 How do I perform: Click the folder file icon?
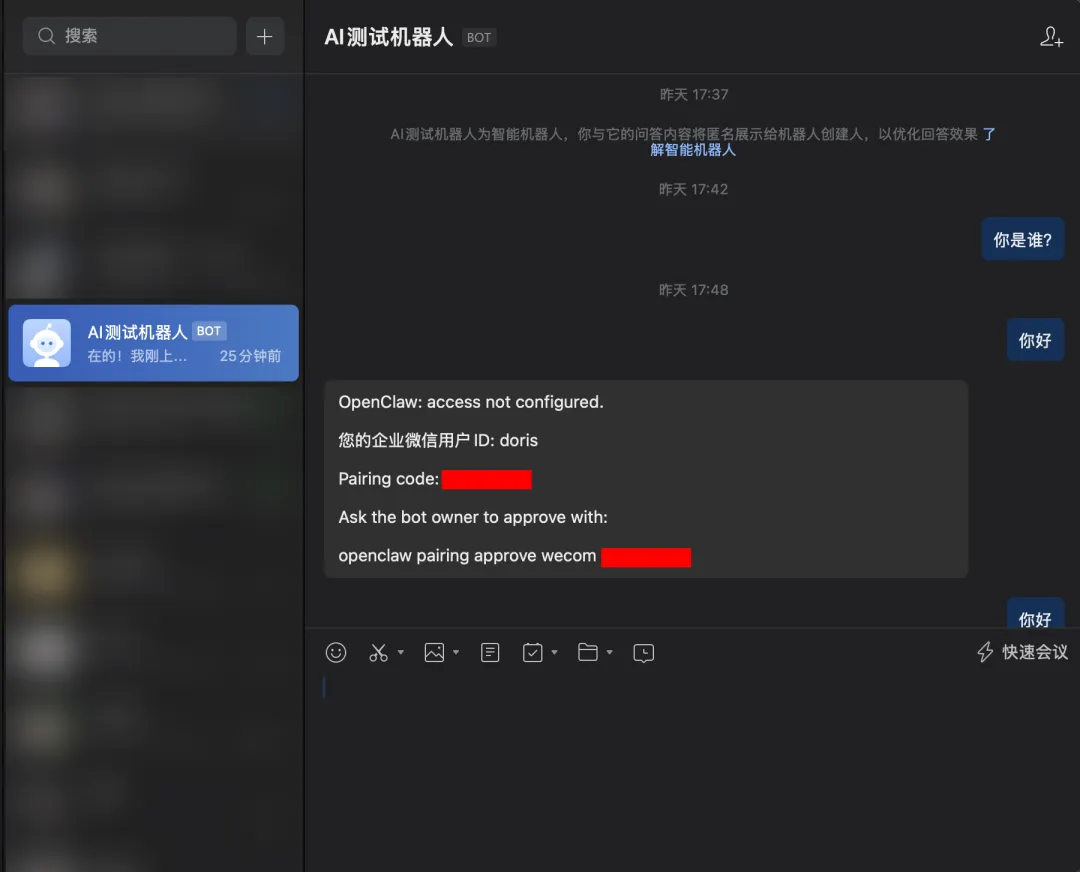[588, 652]
